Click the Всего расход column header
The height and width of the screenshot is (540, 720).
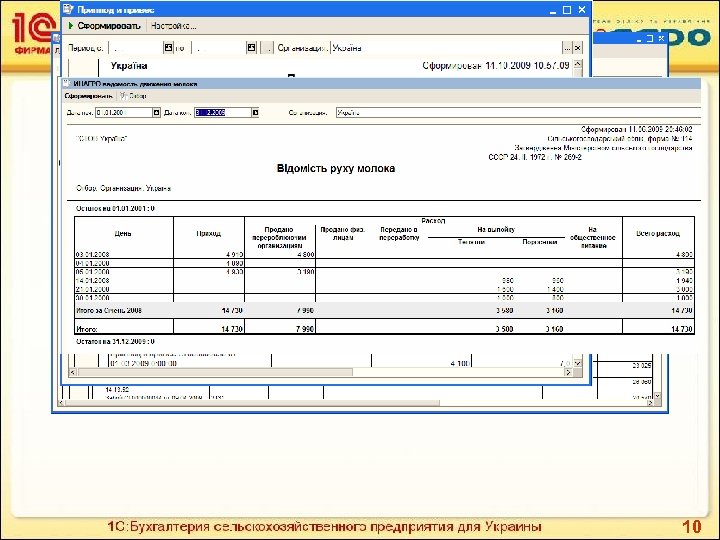(658, 233)
